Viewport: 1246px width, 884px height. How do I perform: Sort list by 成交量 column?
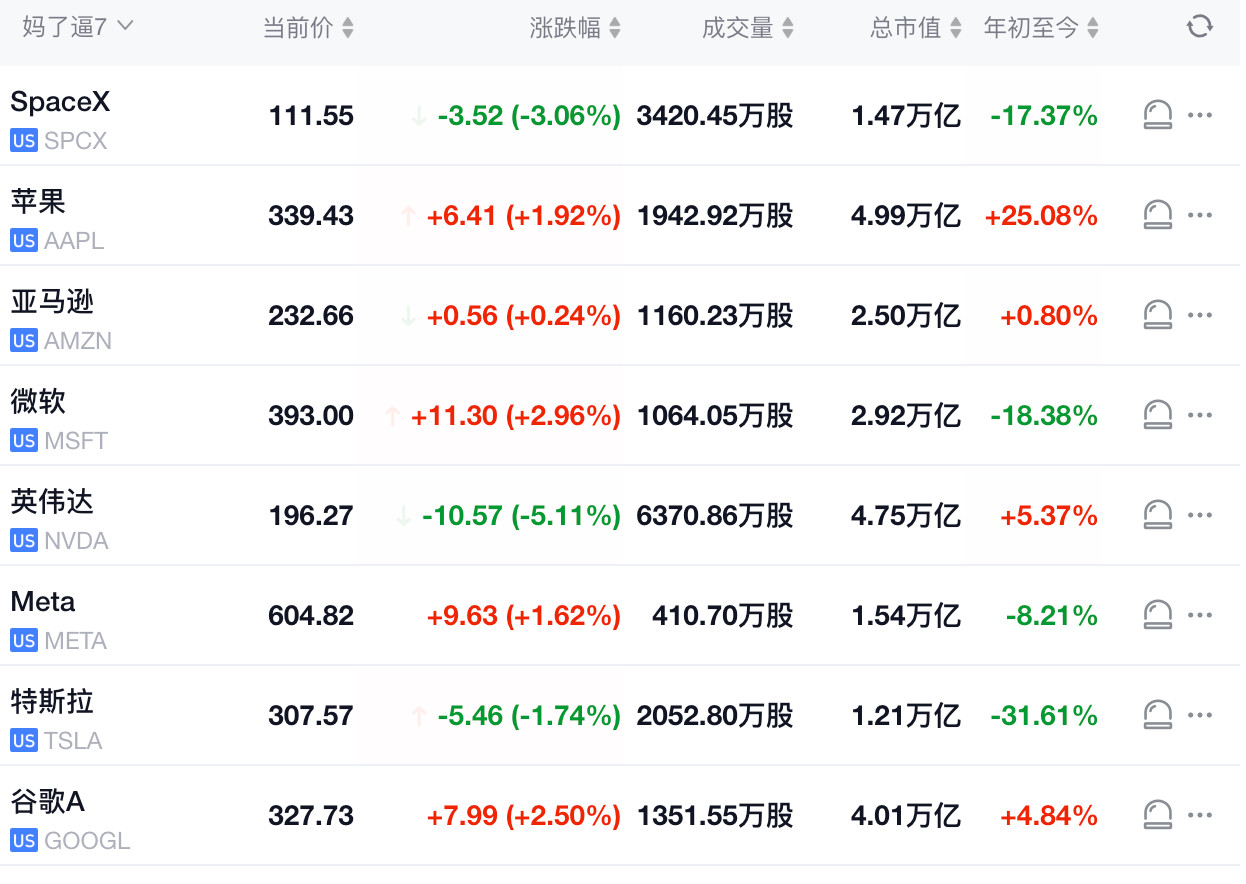click(748, 28)
